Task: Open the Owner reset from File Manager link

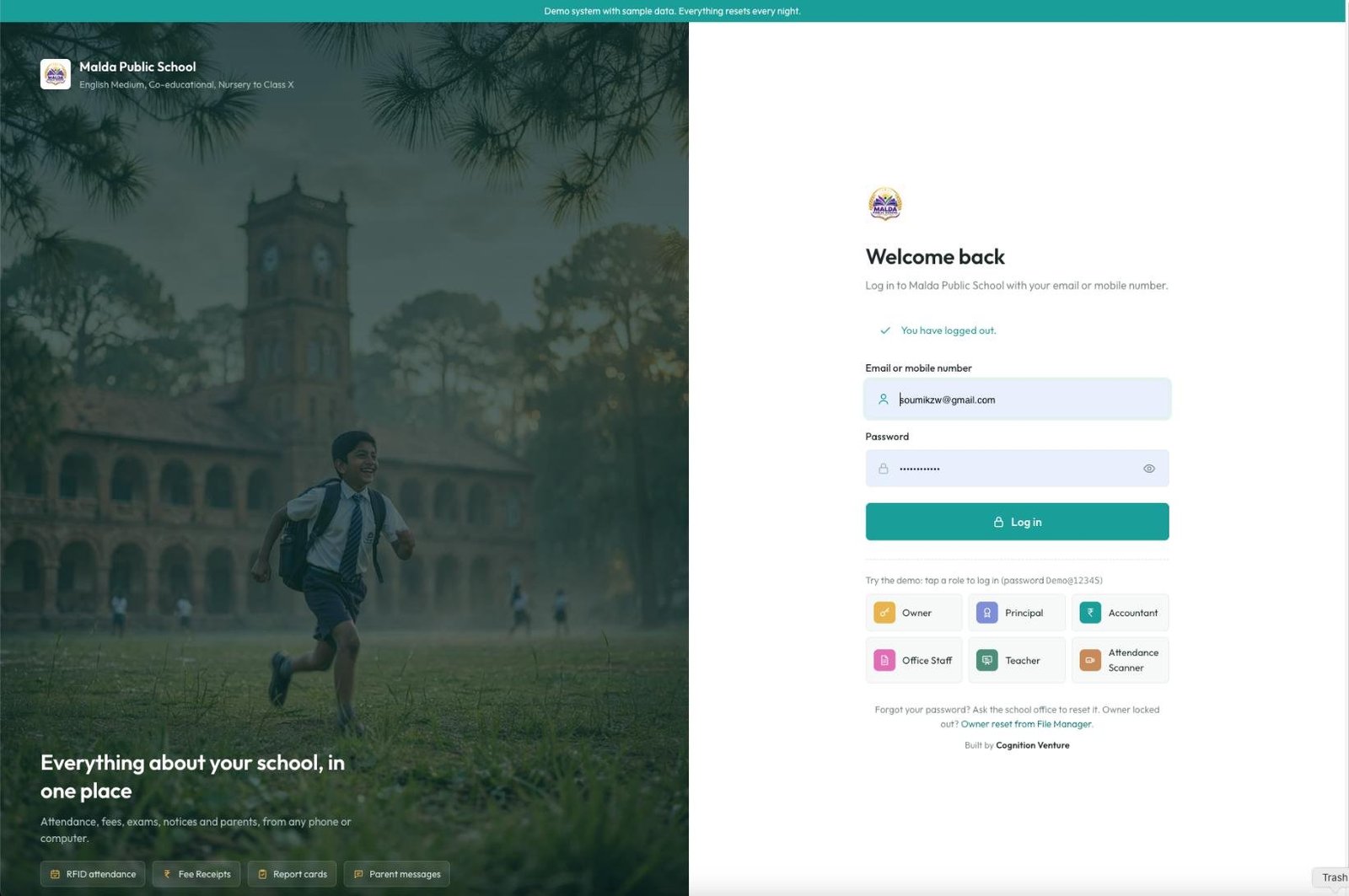Action: pos(1026,724)
